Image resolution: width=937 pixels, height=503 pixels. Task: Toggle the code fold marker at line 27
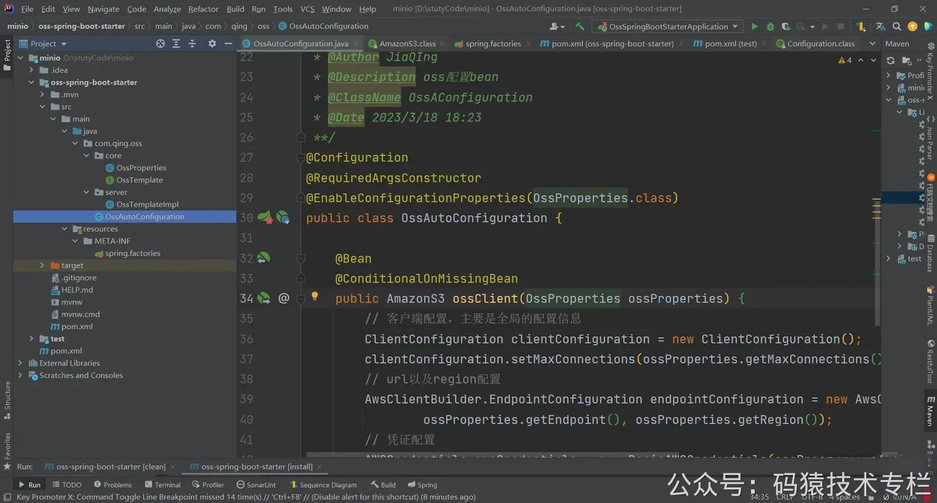pyautogui.click(x=301, y=158)
